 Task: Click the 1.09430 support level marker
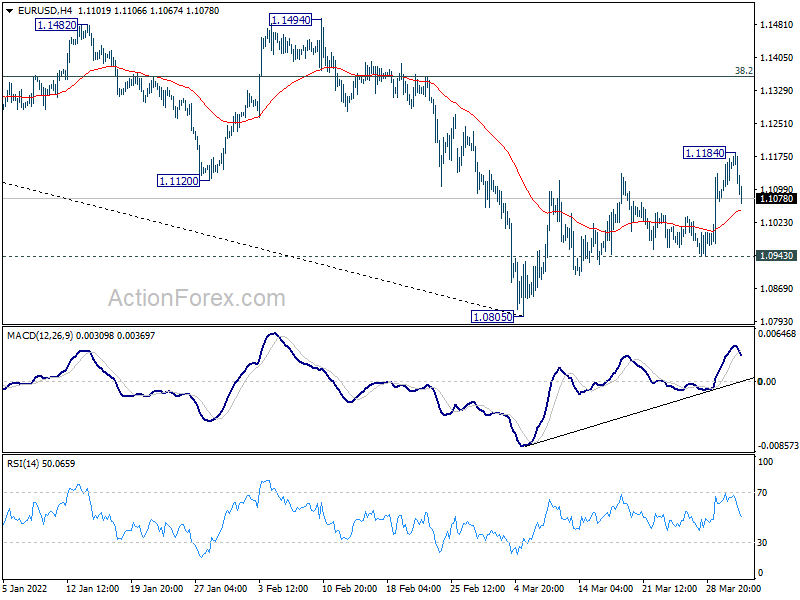click(777, 256)
